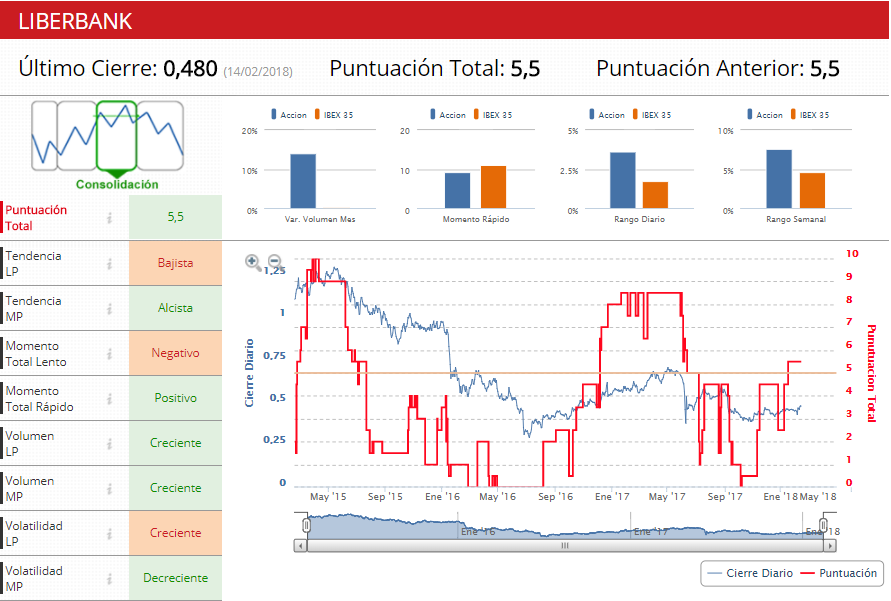Open info icon for Volumen MP
The image size is (891, 601).
pyautogui.click(x=110, y=489)
